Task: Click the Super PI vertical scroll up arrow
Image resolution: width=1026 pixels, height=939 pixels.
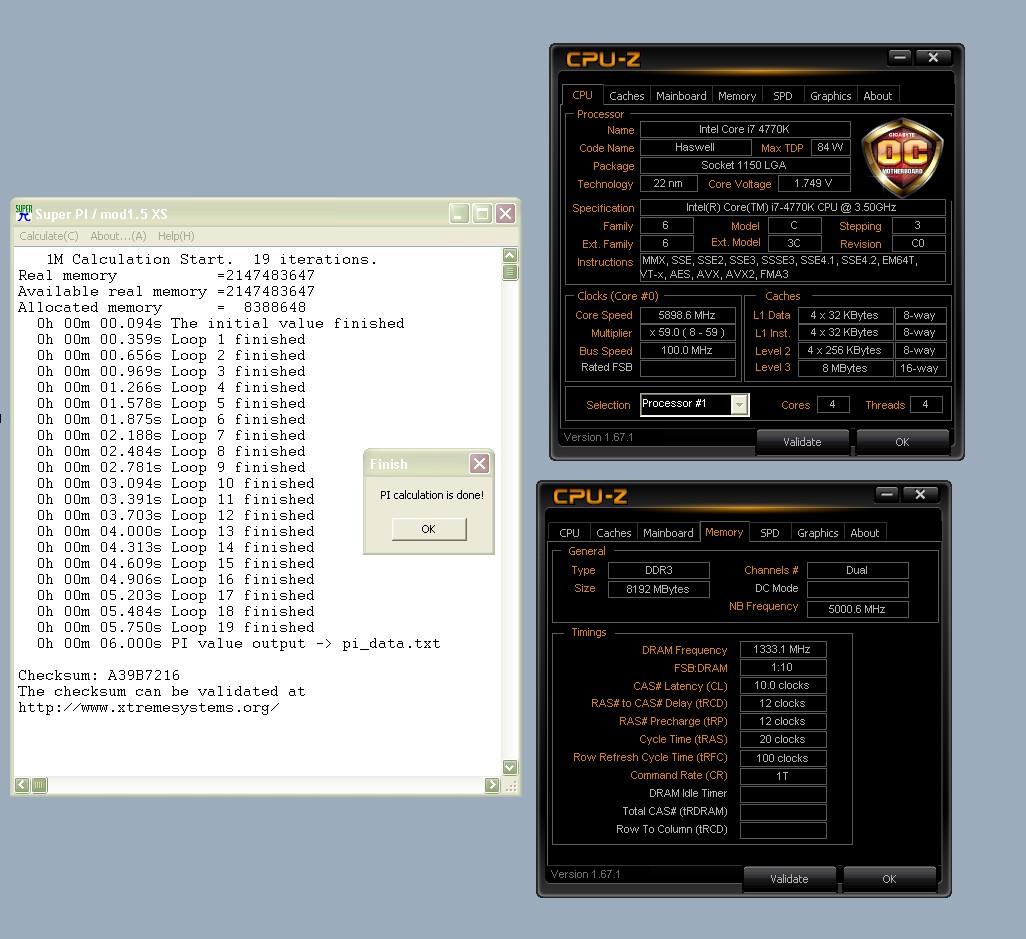Action: pos(510,255)
